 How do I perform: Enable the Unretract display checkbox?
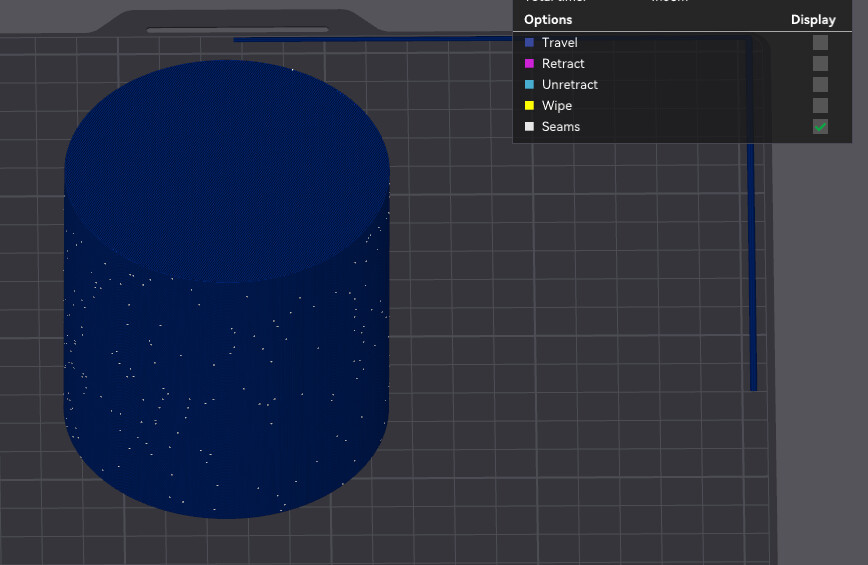[820, 85]
